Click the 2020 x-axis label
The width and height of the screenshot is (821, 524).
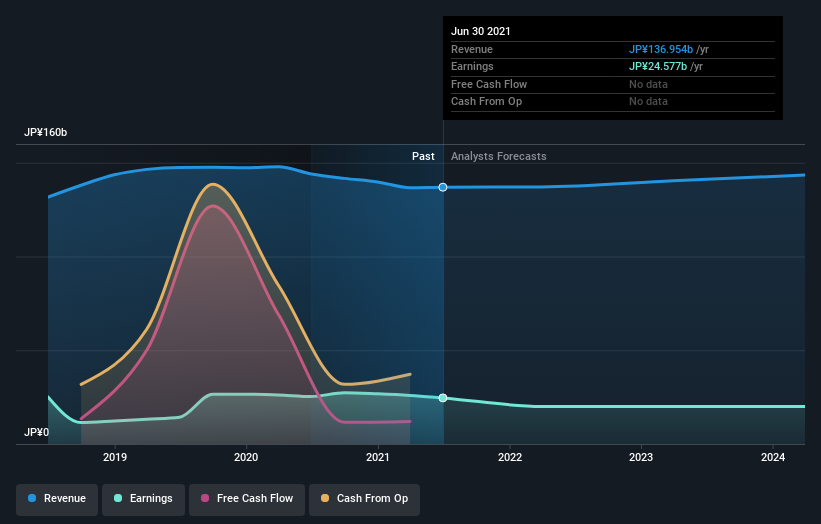(246, 458)
